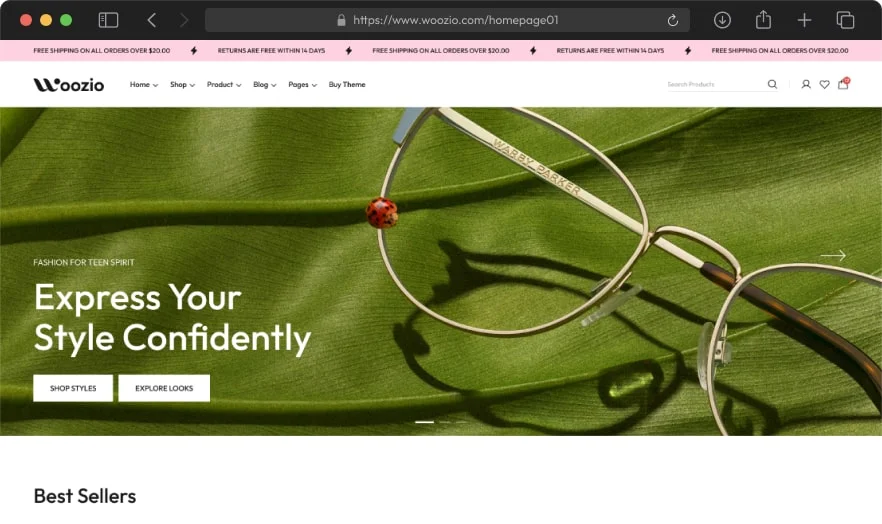Click the SHOP STYLES button
882x524 pixels.
coord(73,388)
